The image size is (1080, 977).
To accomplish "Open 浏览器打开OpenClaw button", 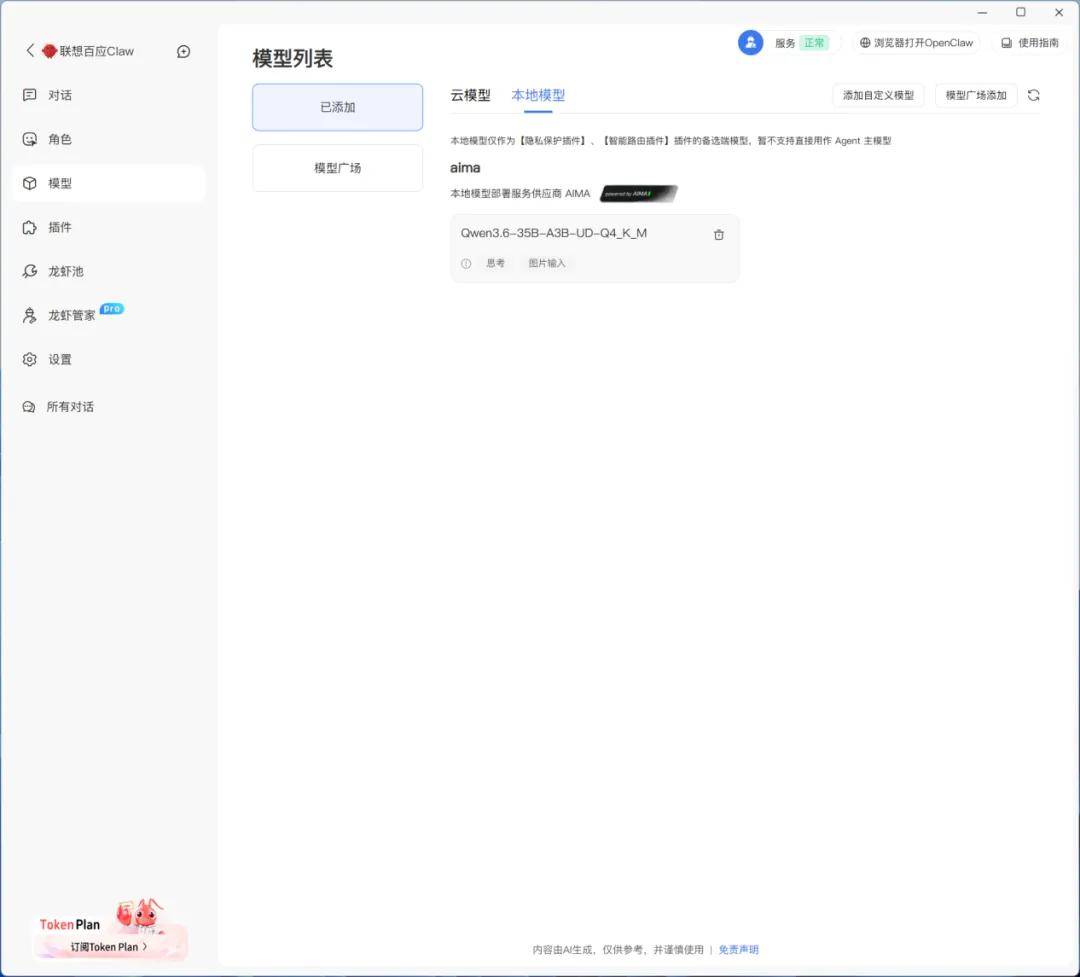I will click(916, 43).
